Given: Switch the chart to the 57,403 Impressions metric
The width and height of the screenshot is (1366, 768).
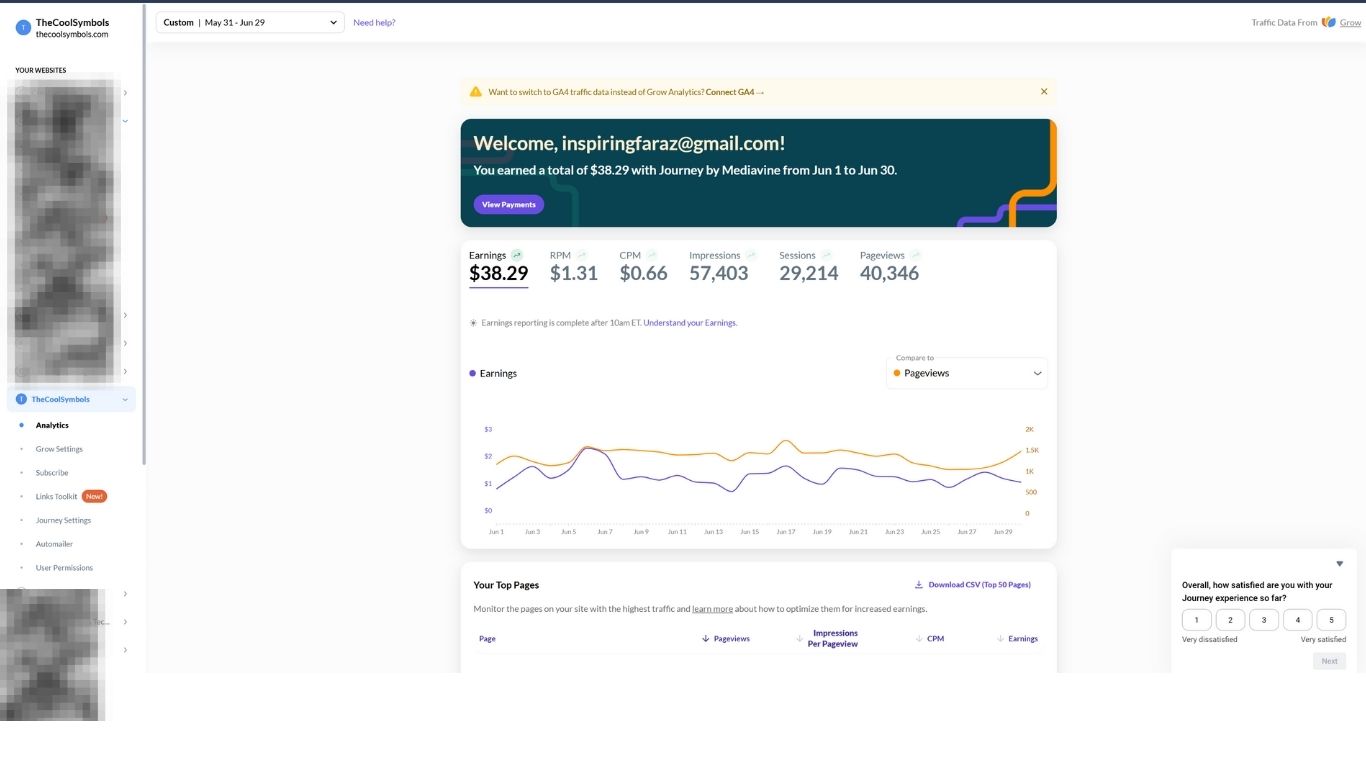Looking at the screenshot, I should click(718, 273).
